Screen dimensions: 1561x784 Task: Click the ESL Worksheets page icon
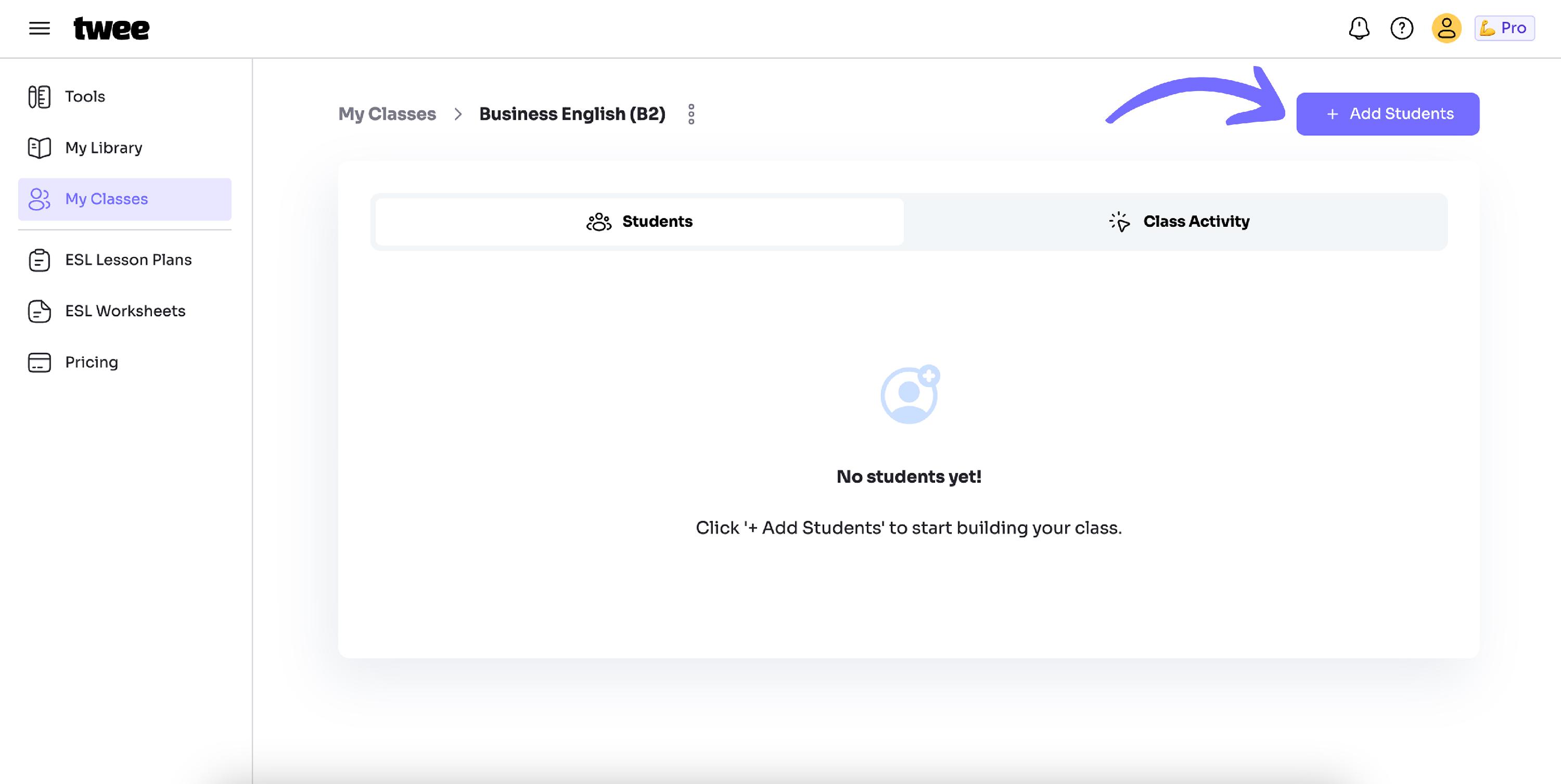[40, 312]
